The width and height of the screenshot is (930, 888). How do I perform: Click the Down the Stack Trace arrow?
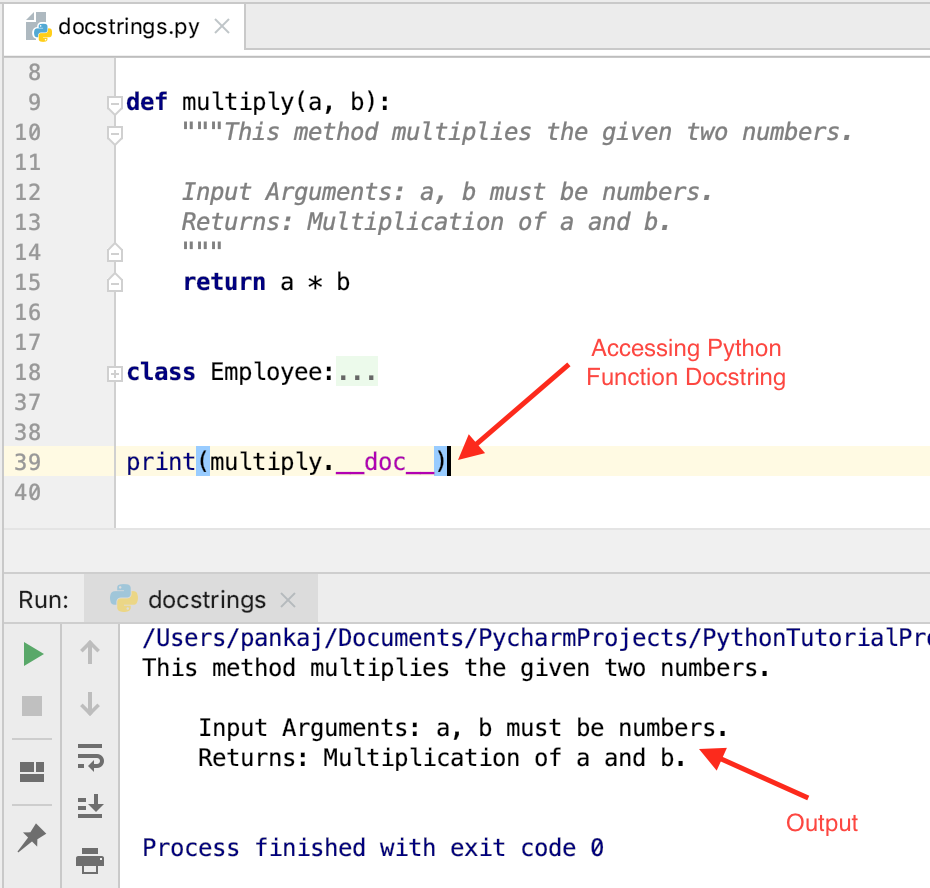[89, 705]
